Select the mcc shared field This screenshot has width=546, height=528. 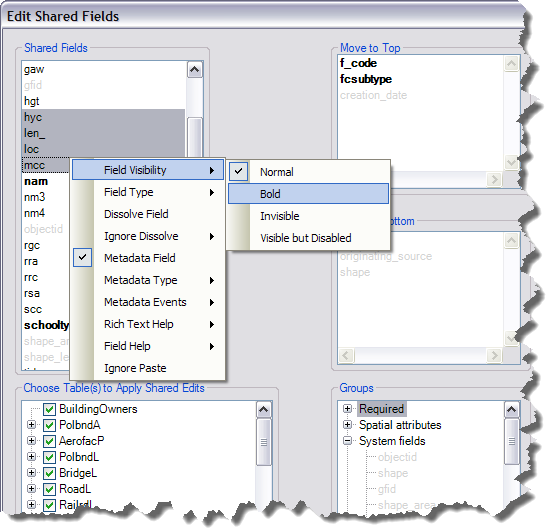coord(46,165)
